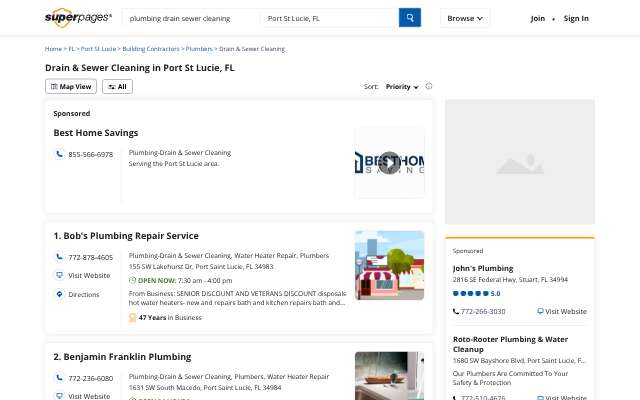640x400 pixels.
Task: Play the Best Home Savings video
Action: pyautogui.click(x=389, y=163)
